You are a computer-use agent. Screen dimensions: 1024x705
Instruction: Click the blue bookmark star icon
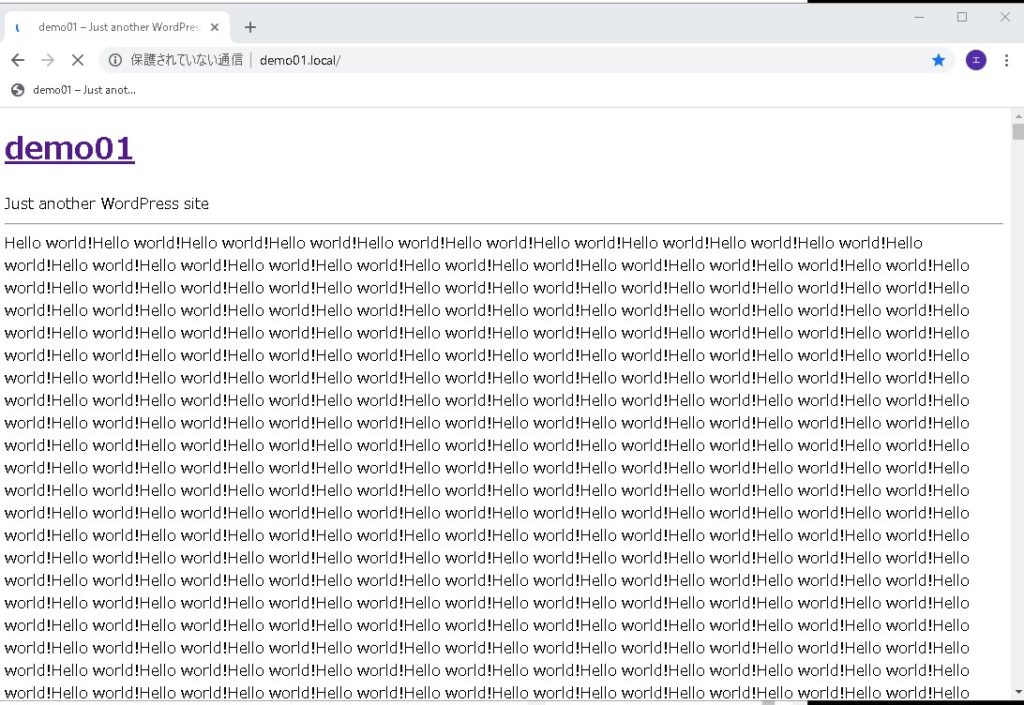pos(938,60)
